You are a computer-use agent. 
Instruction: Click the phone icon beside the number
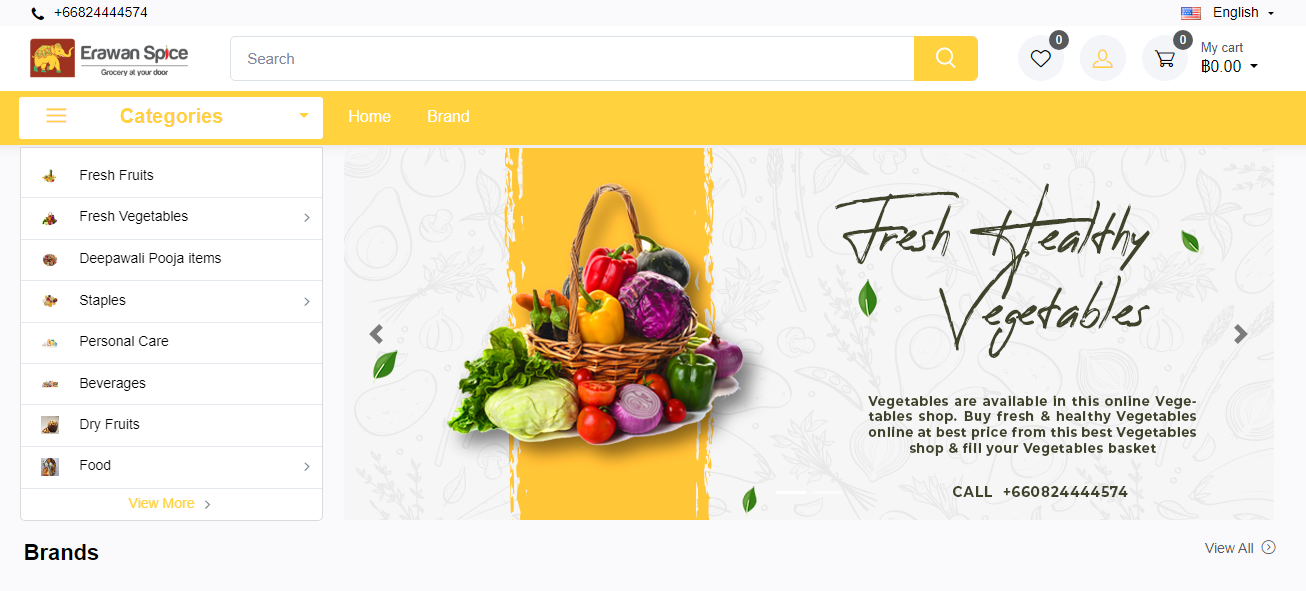[37, 13]
